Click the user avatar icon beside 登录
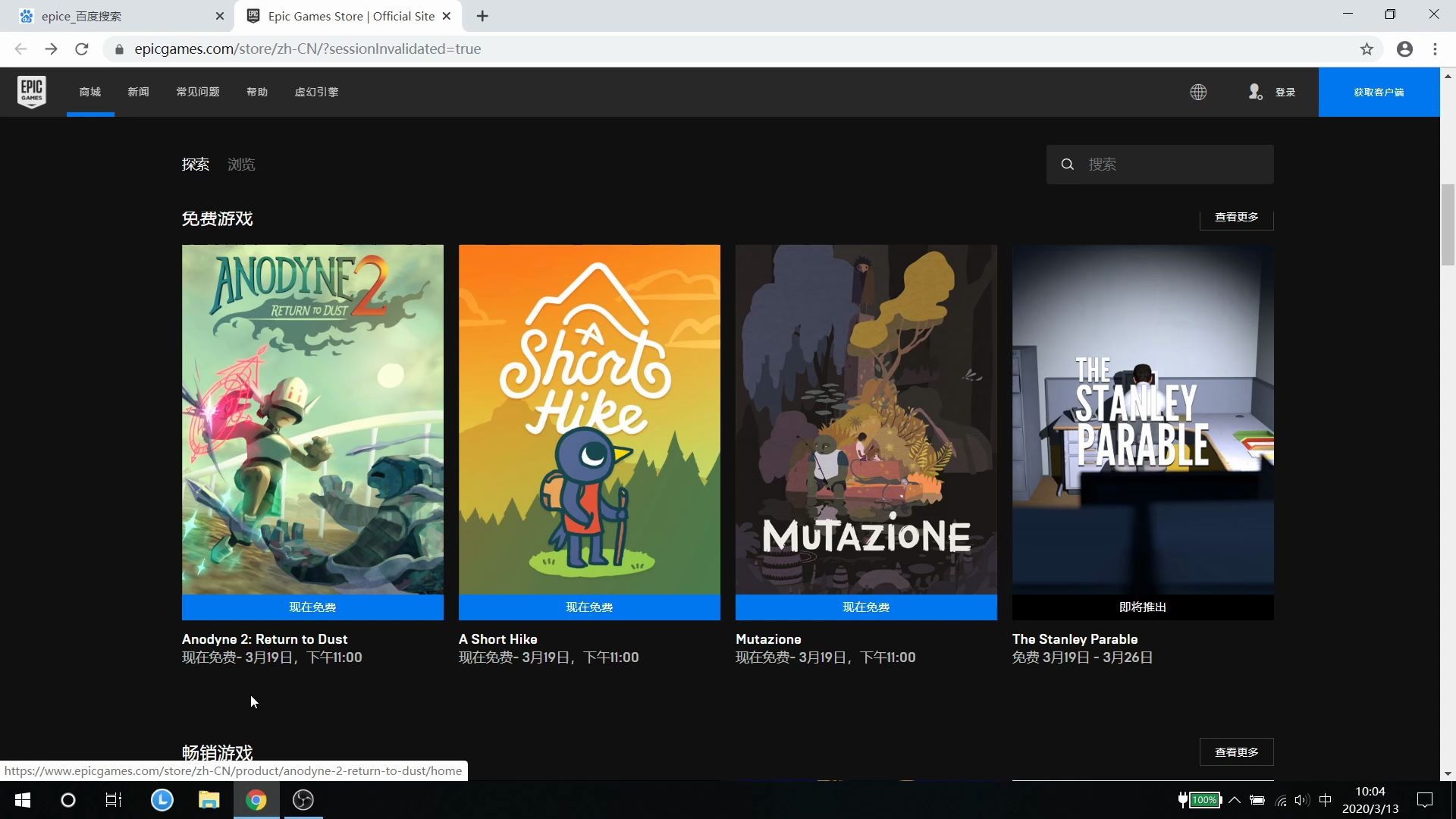Screen dimensions: 1456x819 pyautogui.click(x=1255, y=92)
